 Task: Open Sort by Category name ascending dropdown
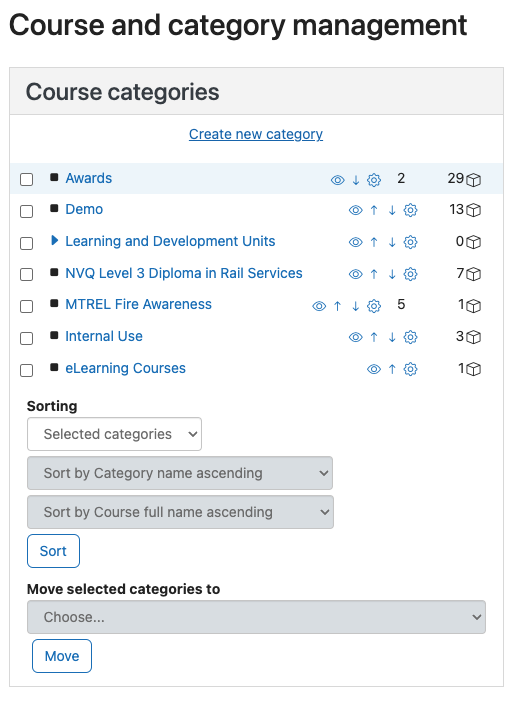coord(180,473)
